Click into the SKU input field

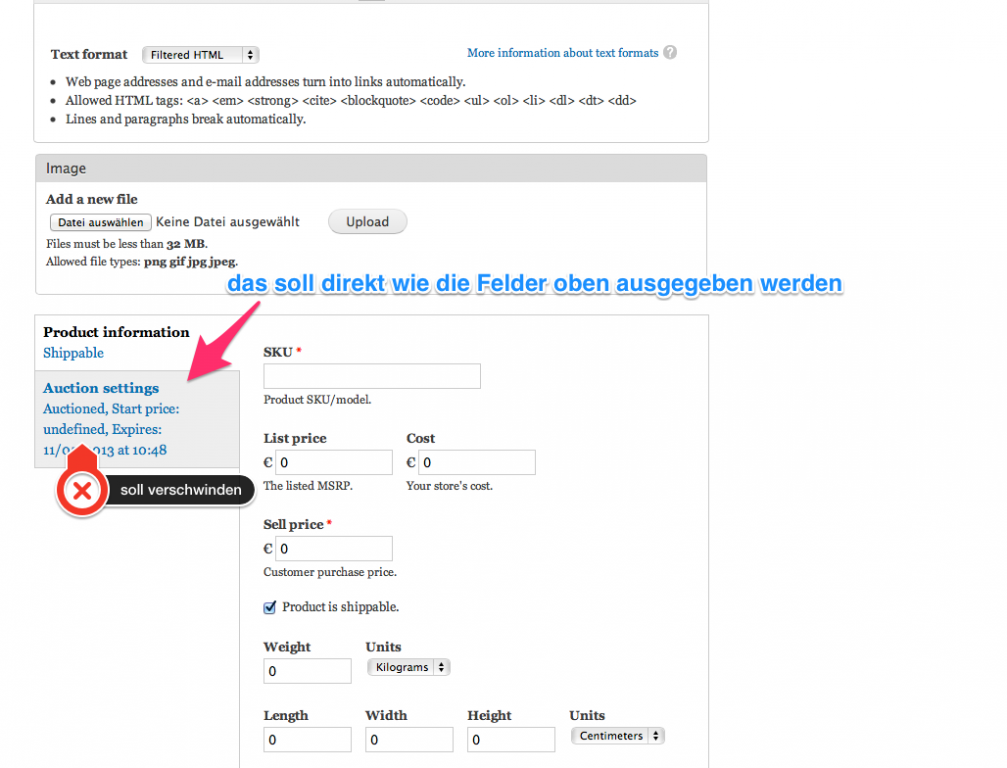tap(372, 376)
